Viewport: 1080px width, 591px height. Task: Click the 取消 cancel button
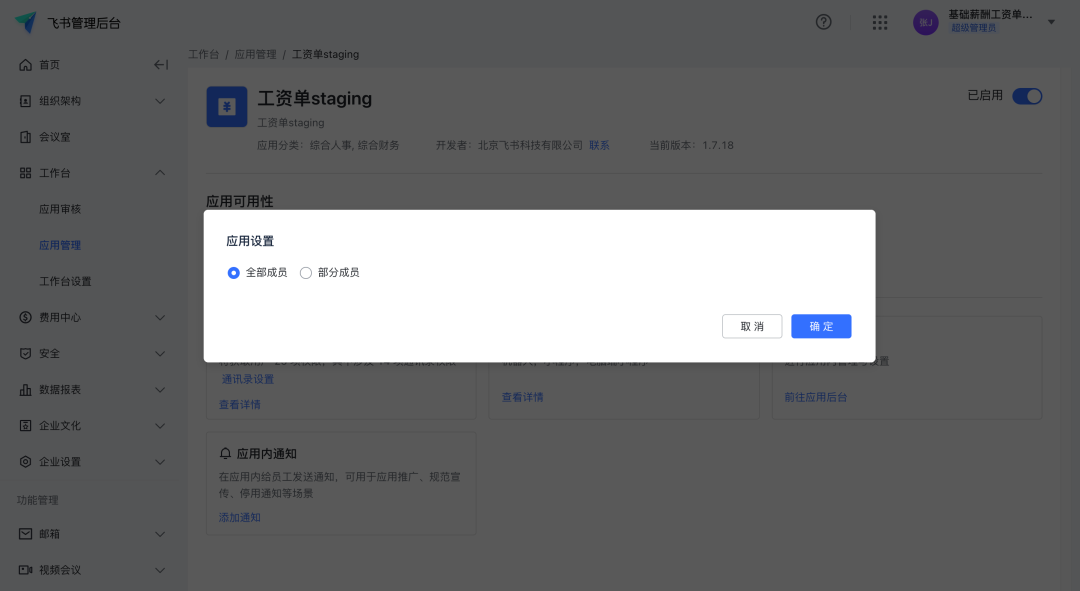click(752, 326)
